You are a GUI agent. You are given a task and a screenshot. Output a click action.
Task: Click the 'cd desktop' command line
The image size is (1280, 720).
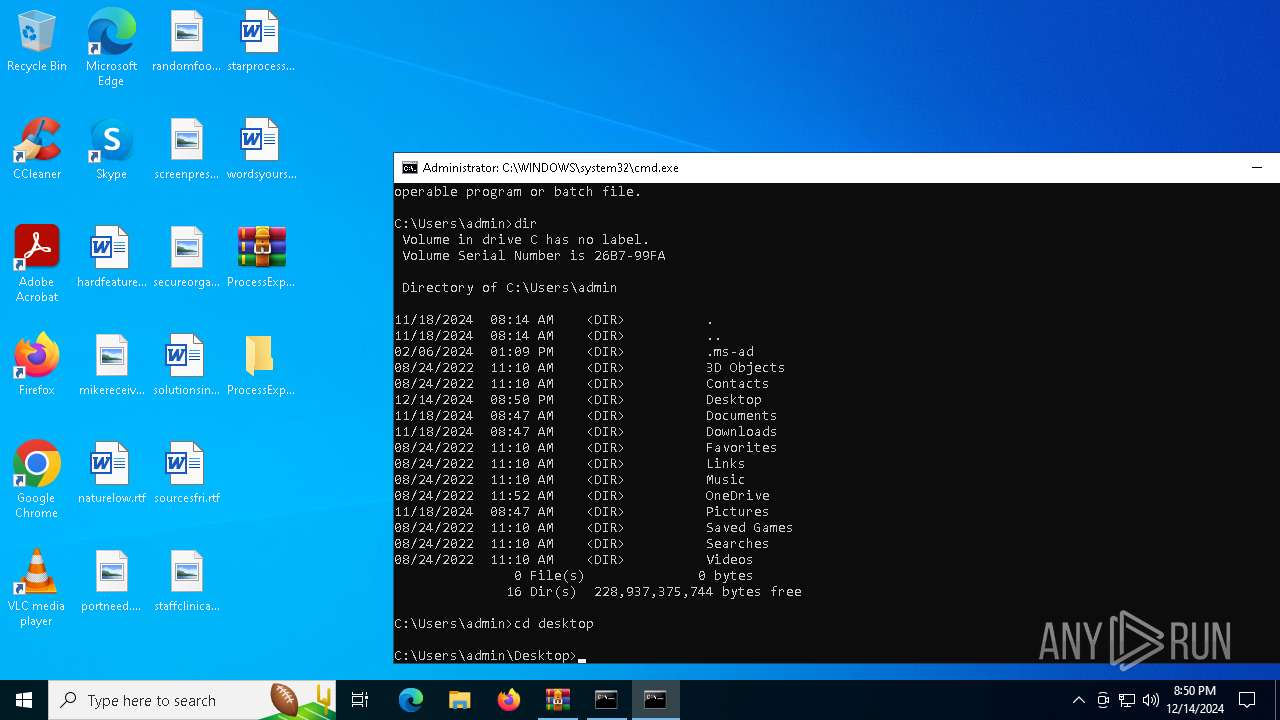494,624
